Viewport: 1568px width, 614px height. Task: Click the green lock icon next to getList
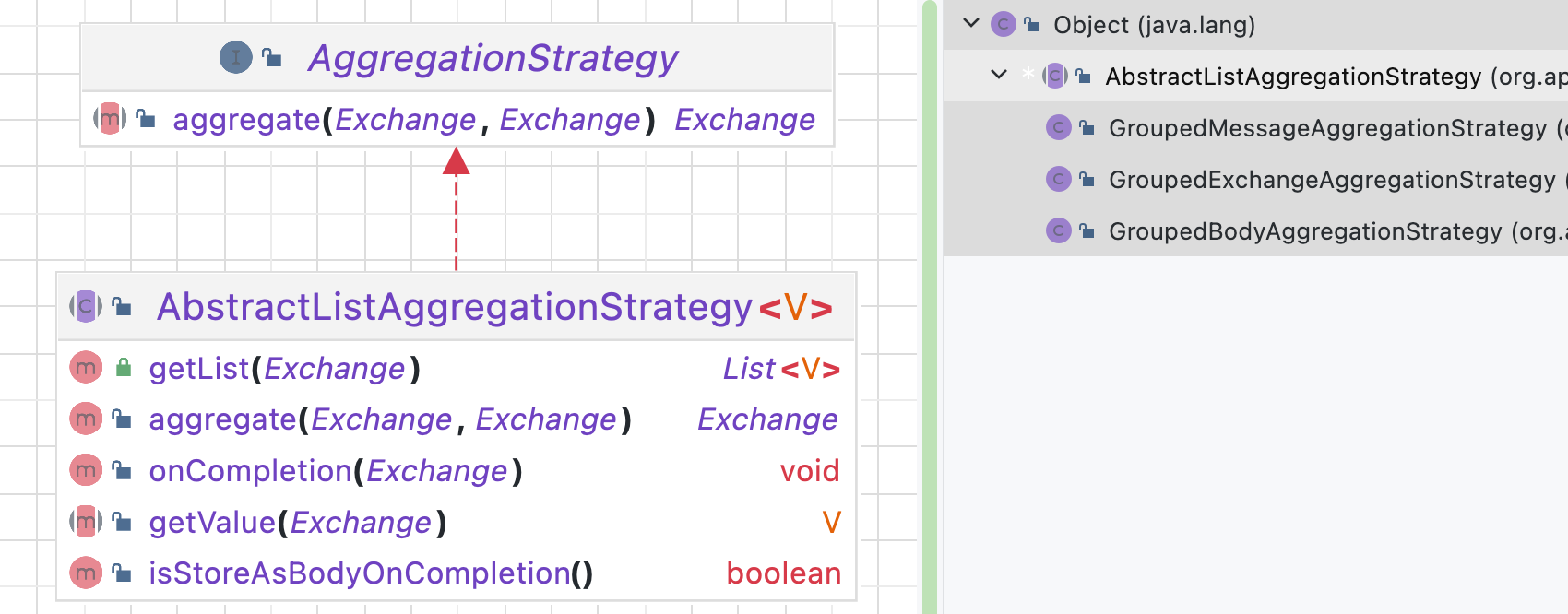[123, 368]
